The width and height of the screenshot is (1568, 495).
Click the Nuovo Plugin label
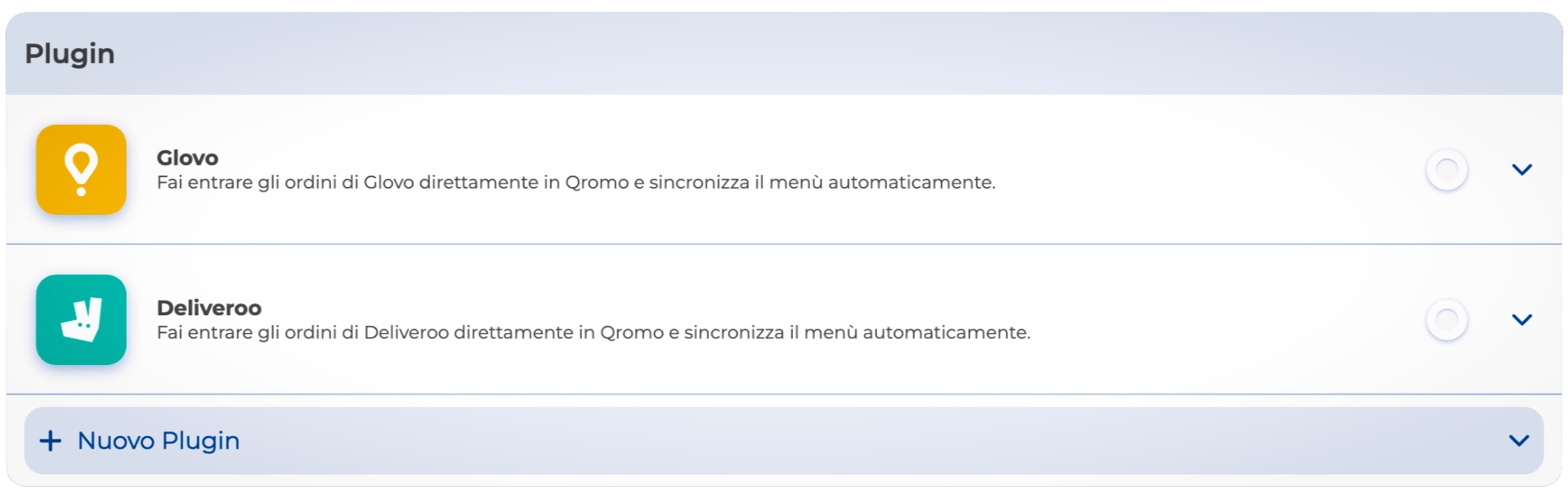pyautogui.click(x=159, y=441)
